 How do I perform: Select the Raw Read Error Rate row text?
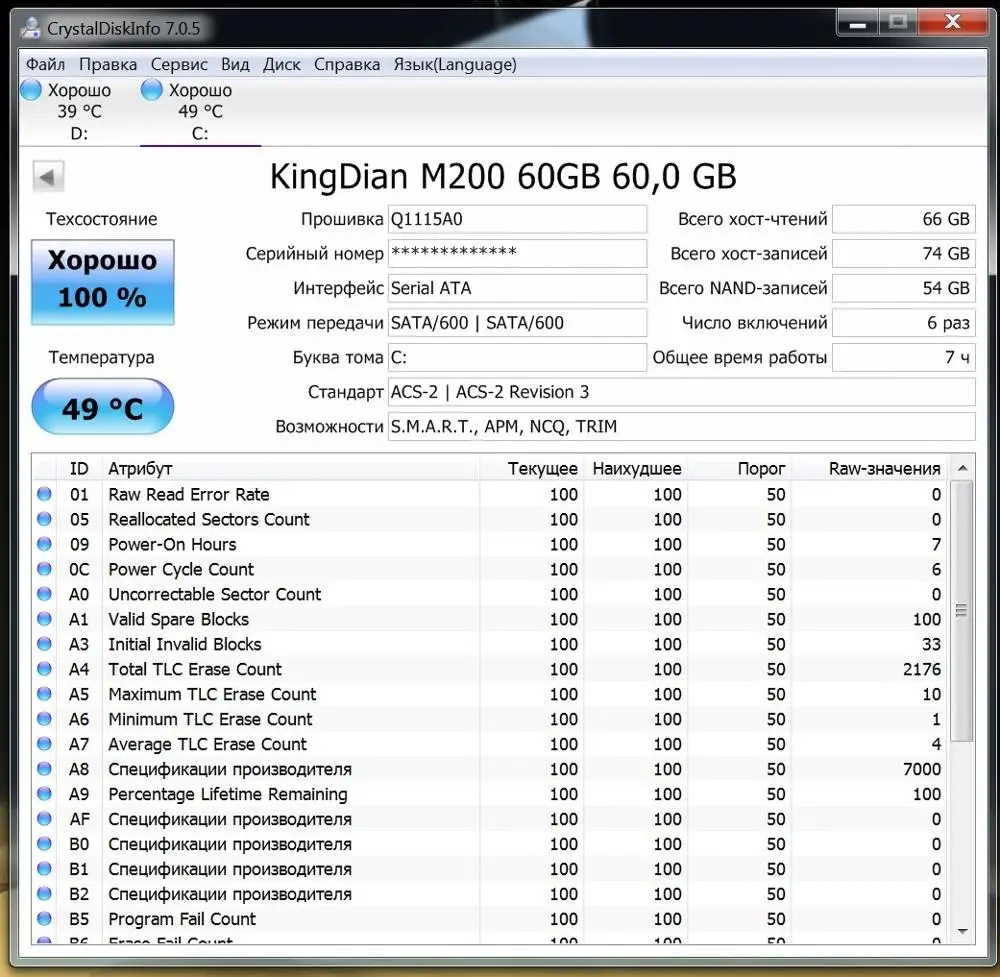click(189, 494)
